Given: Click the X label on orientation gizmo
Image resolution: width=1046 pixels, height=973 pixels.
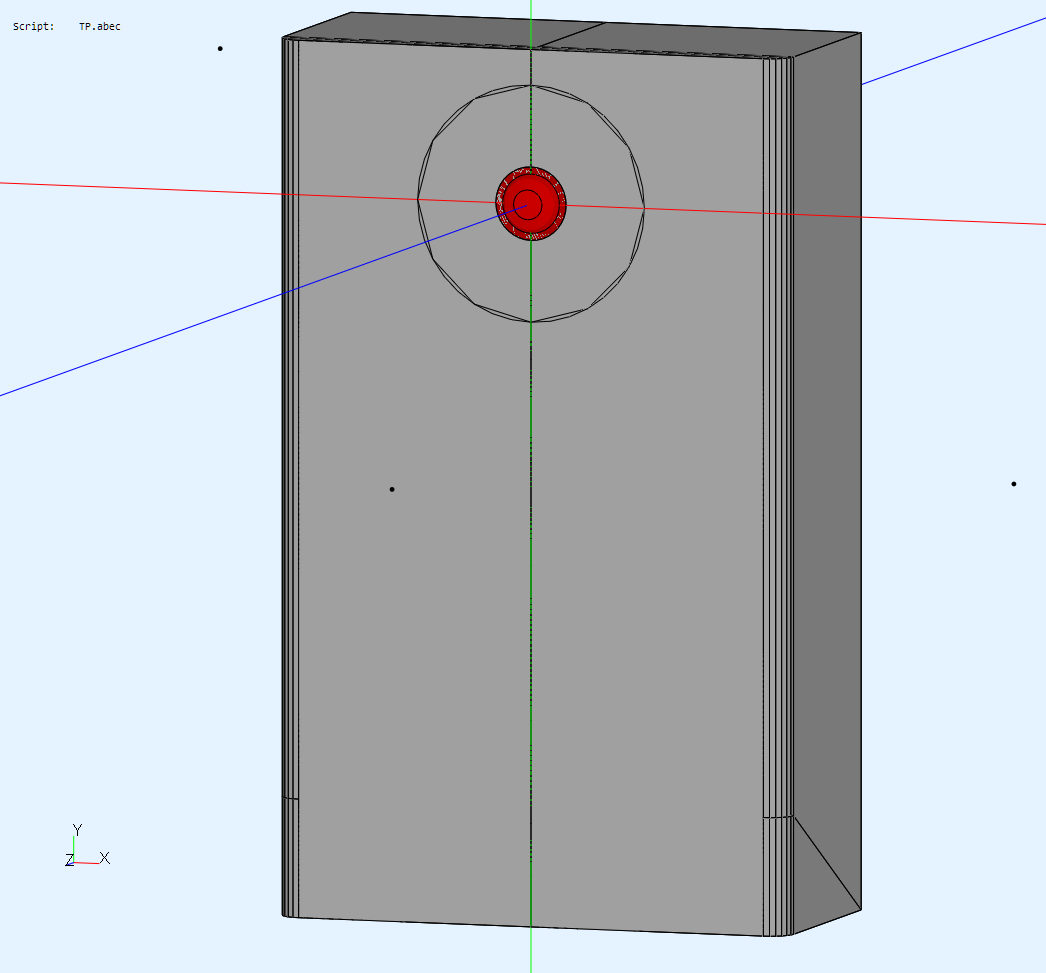Looking at the screenshot, I should (104, 858).
